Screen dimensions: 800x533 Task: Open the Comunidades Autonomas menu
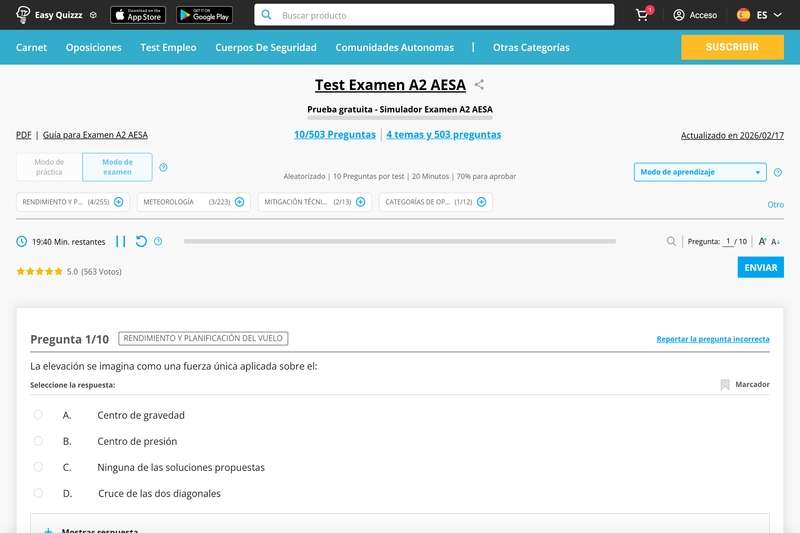394,47
